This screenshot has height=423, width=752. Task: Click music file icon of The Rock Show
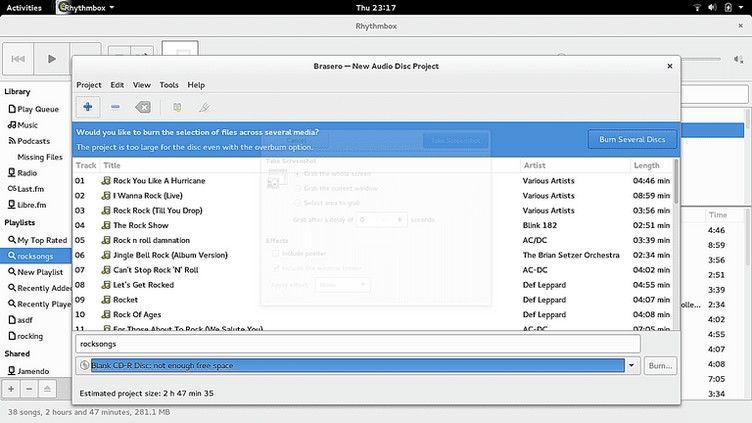point(106,225)
